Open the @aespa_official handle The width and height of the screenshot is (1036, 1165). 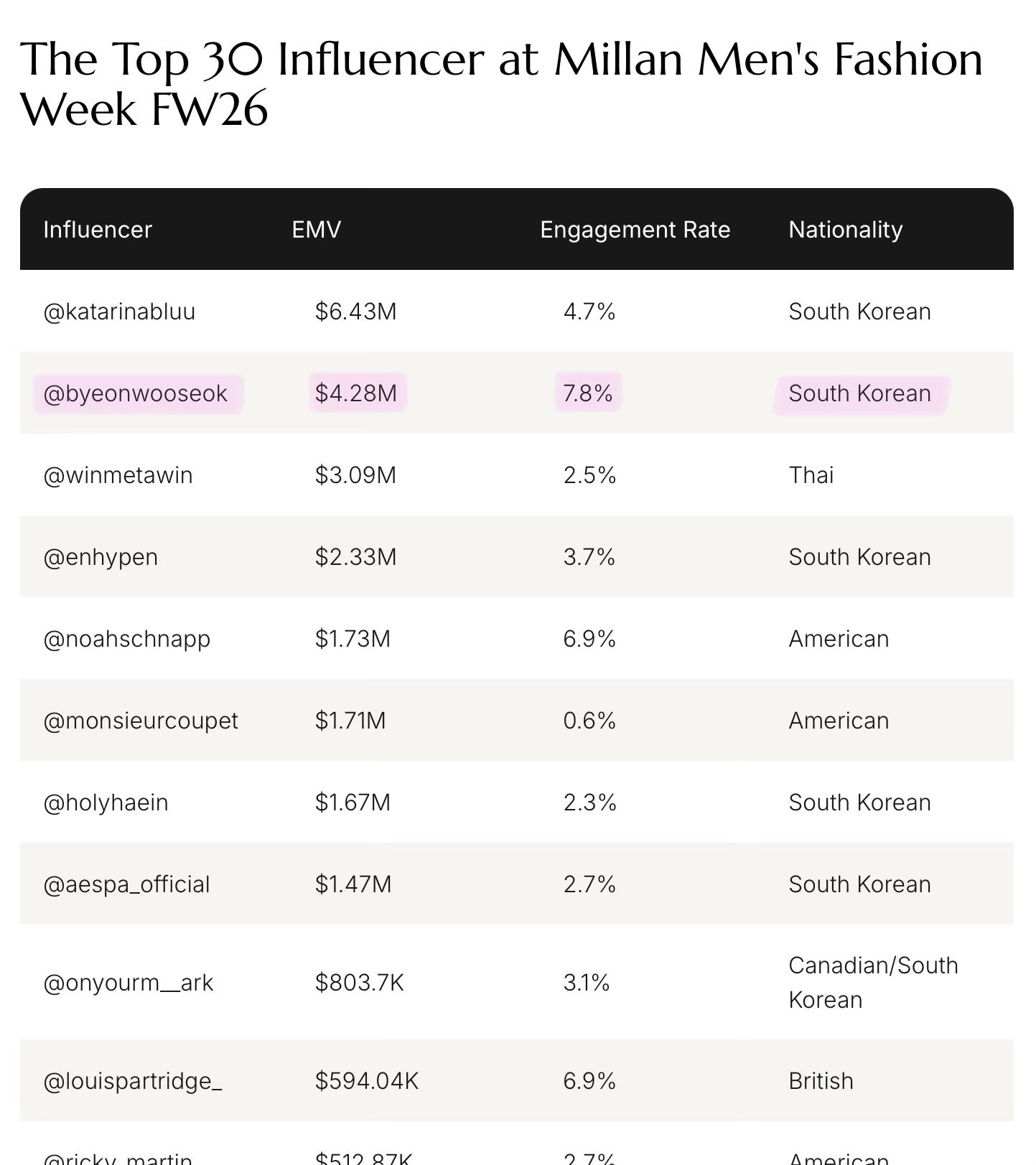click(x=127, y=884)
